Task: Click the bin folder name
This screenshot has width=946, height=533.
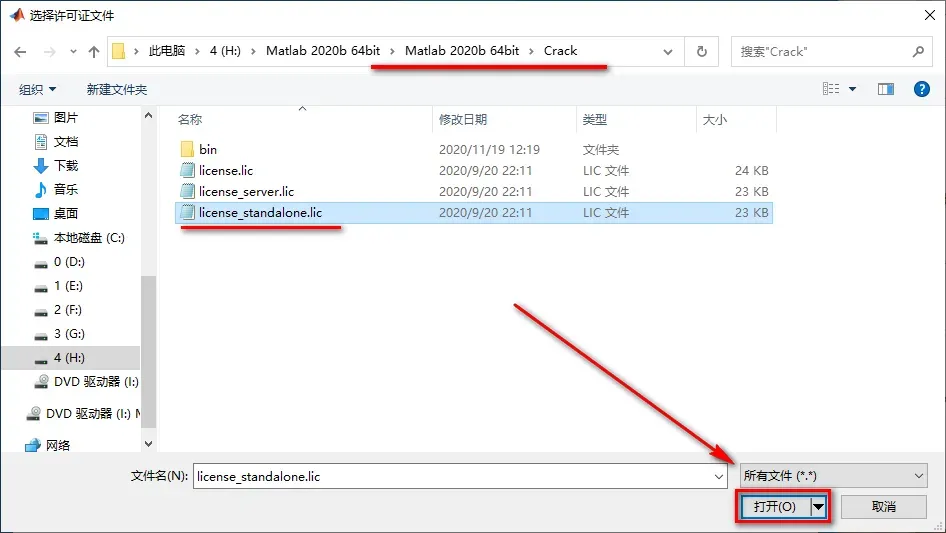Action: (x=208, y=149)
